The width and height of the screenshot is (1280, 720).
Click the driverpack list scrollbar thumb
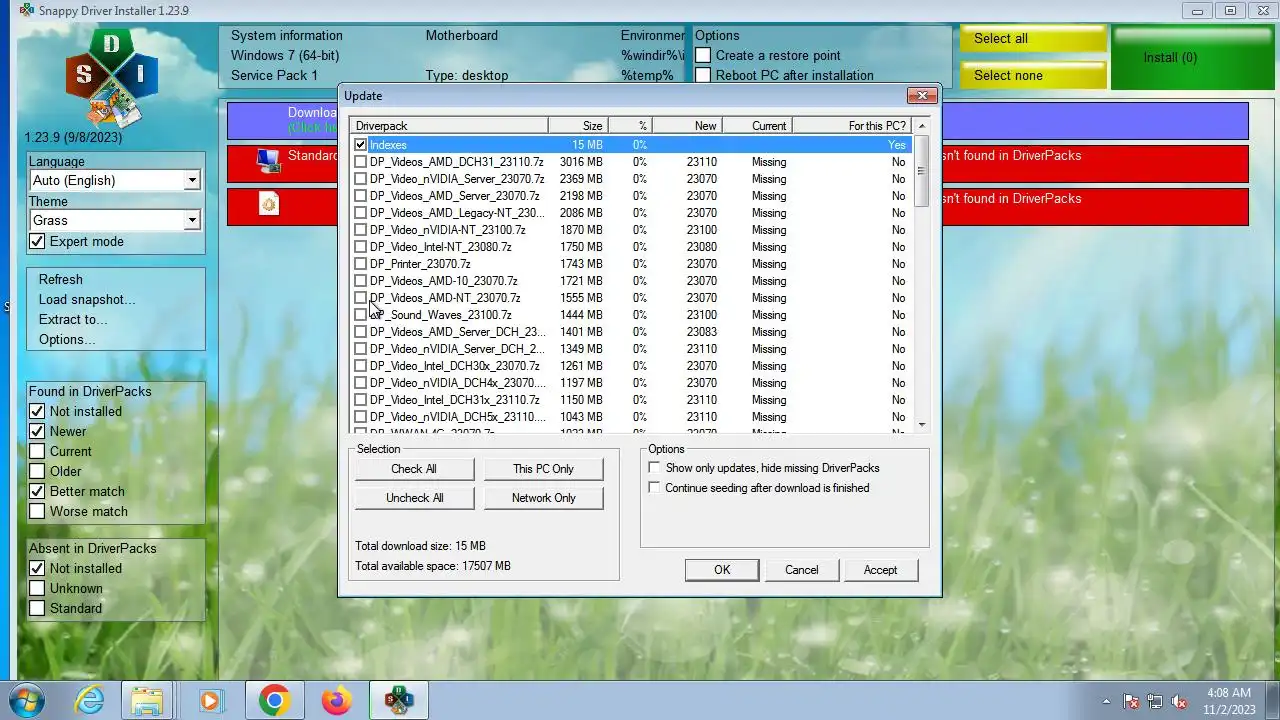point(922,170)
